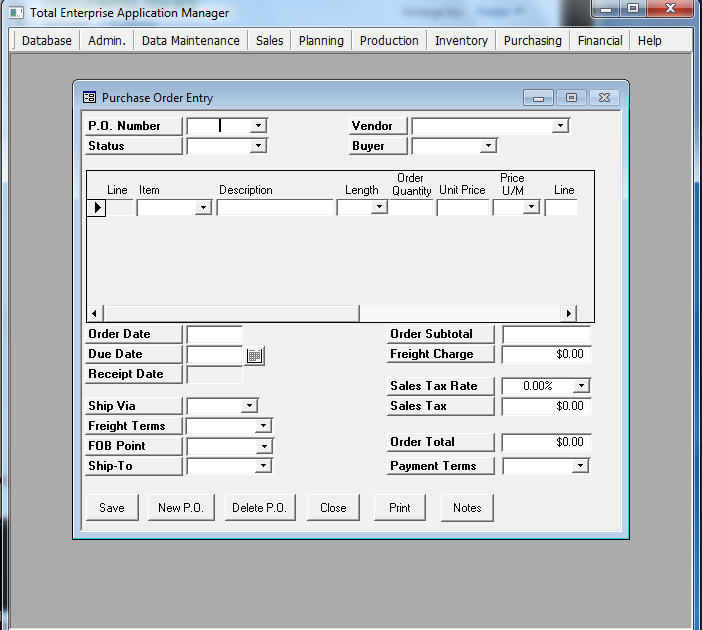Open the Admin. menu
Viewport: 702px width, 630px height.
107,41
